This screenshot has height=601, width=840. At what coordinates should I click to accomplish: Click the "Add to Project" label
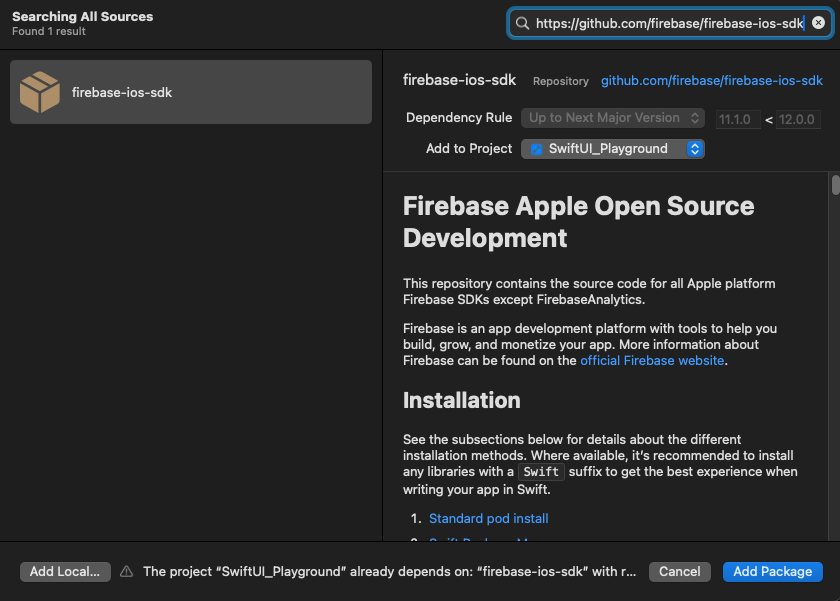pos(469,149)
